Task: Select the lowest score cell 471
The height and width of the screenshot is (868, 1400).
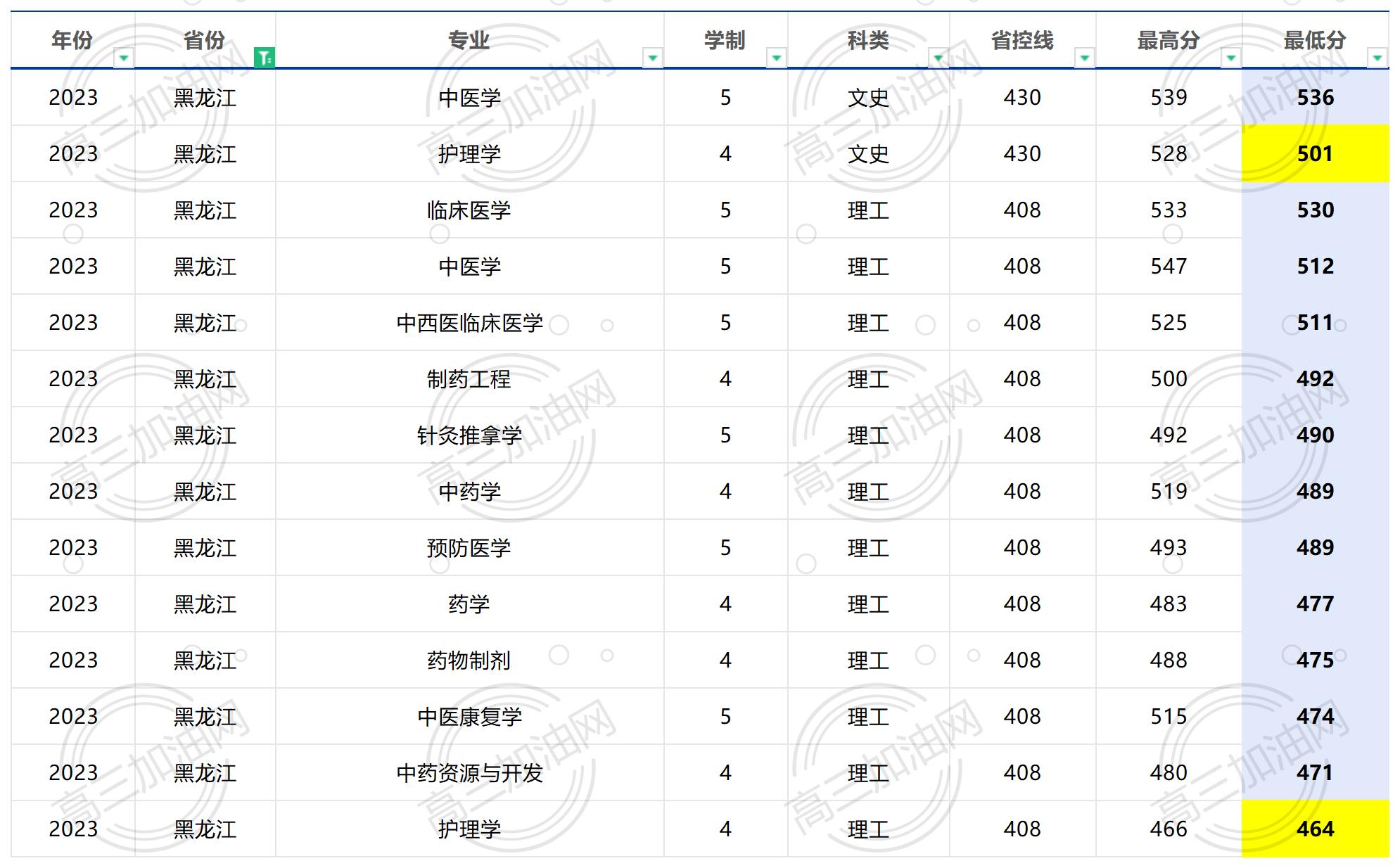Action: (1316, 772)
